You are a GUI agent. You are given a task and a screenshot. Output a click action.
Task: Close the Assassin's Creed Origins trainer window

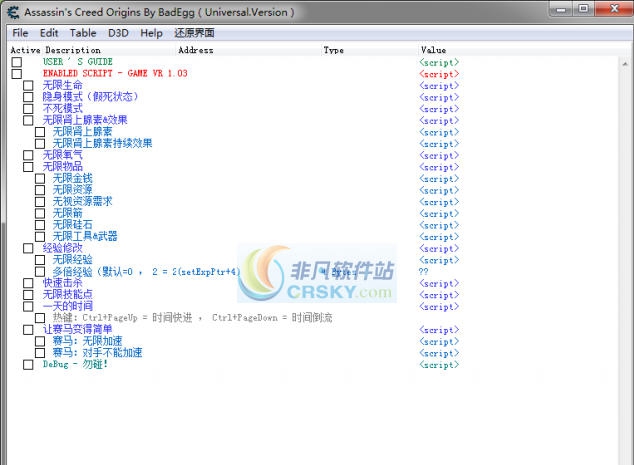(614, 9)
